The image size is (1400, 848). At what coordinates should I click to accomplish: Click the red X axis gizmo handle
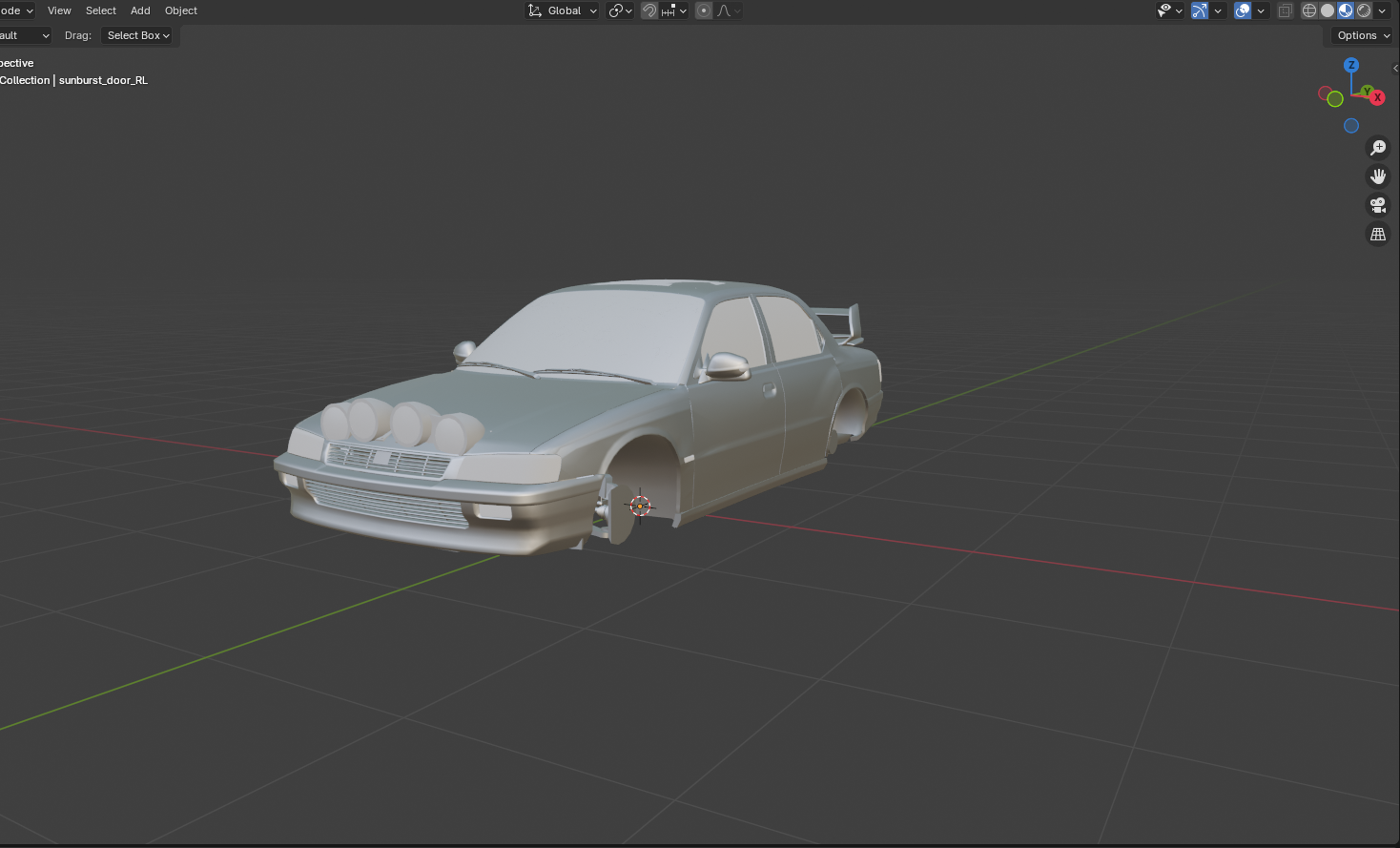point(1377,97)
